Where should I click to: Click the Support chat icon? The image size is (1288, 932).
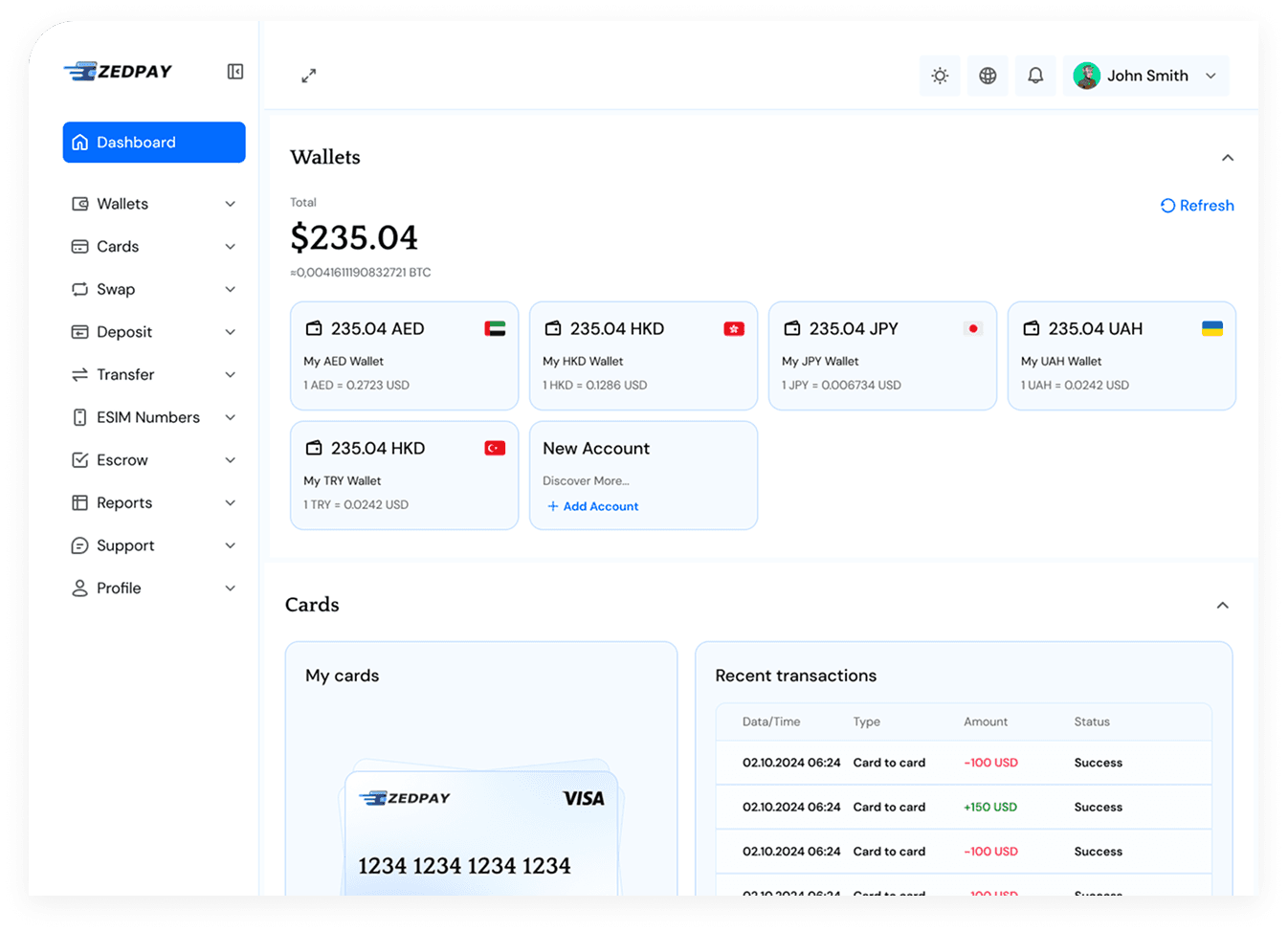coord(80,545)
